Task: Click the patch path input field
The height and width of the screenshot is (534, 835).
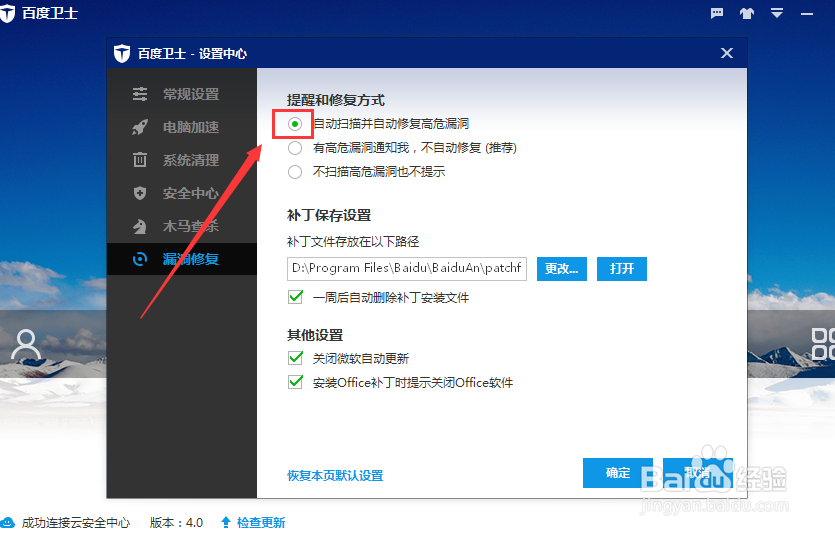Action: tap(407, 268)
